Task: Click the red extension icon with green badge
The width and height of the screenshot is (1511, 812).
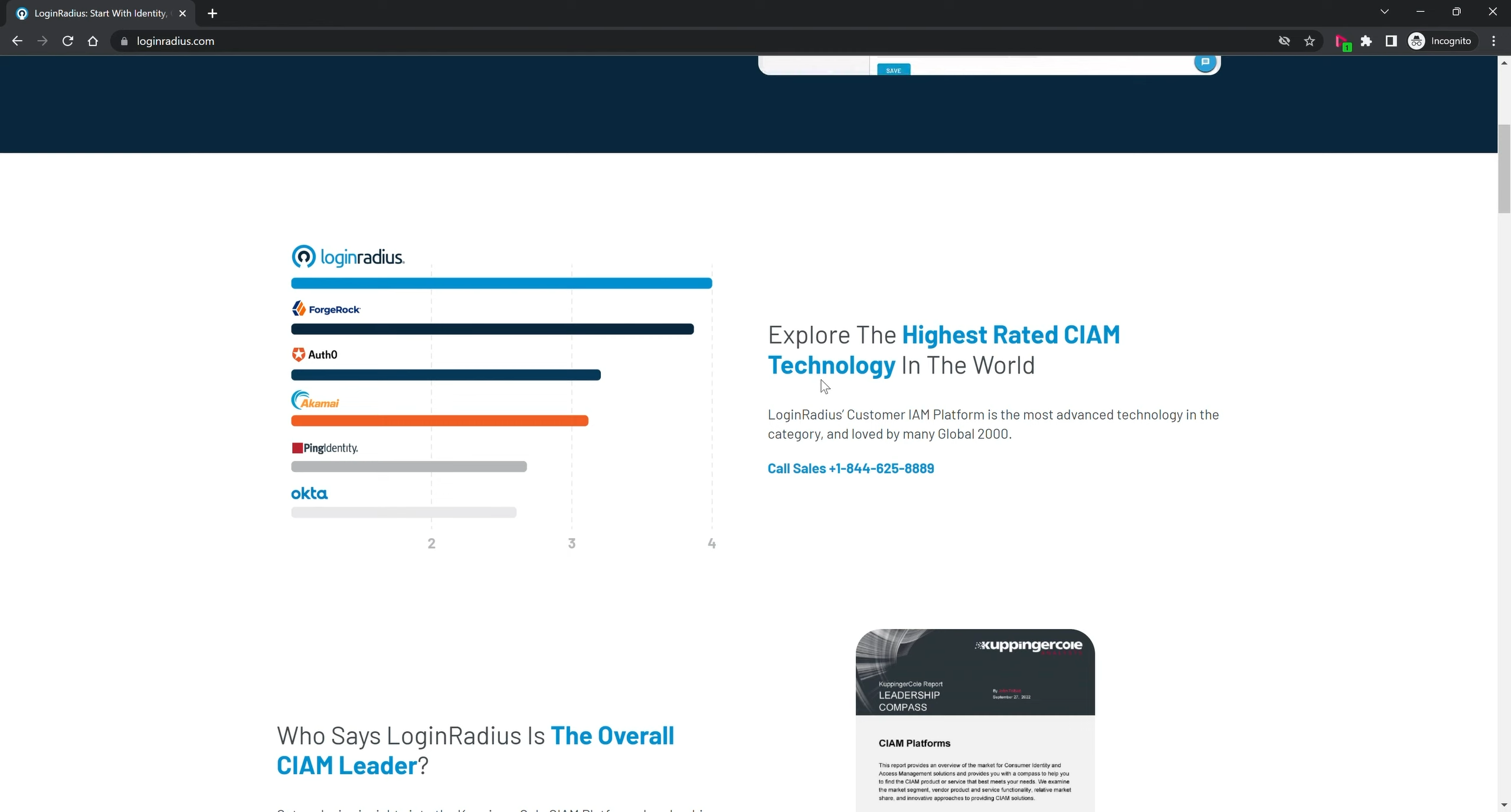Action: click(x=1343, y=42)
